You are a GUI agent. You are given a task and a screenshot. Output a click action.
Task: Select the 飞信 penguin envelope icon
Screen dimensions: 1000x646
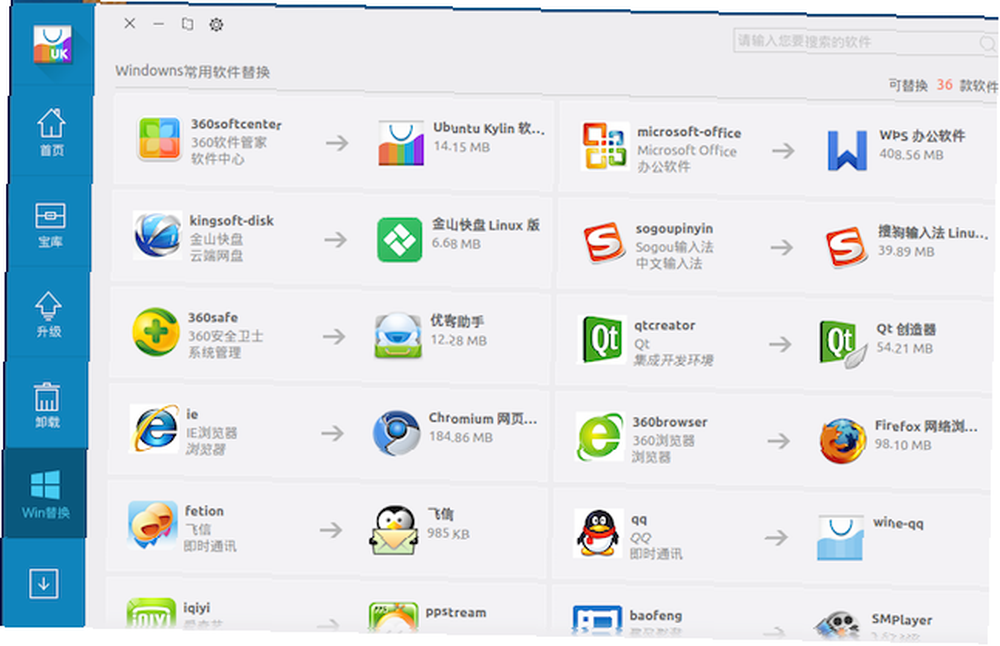click(394, 531)
